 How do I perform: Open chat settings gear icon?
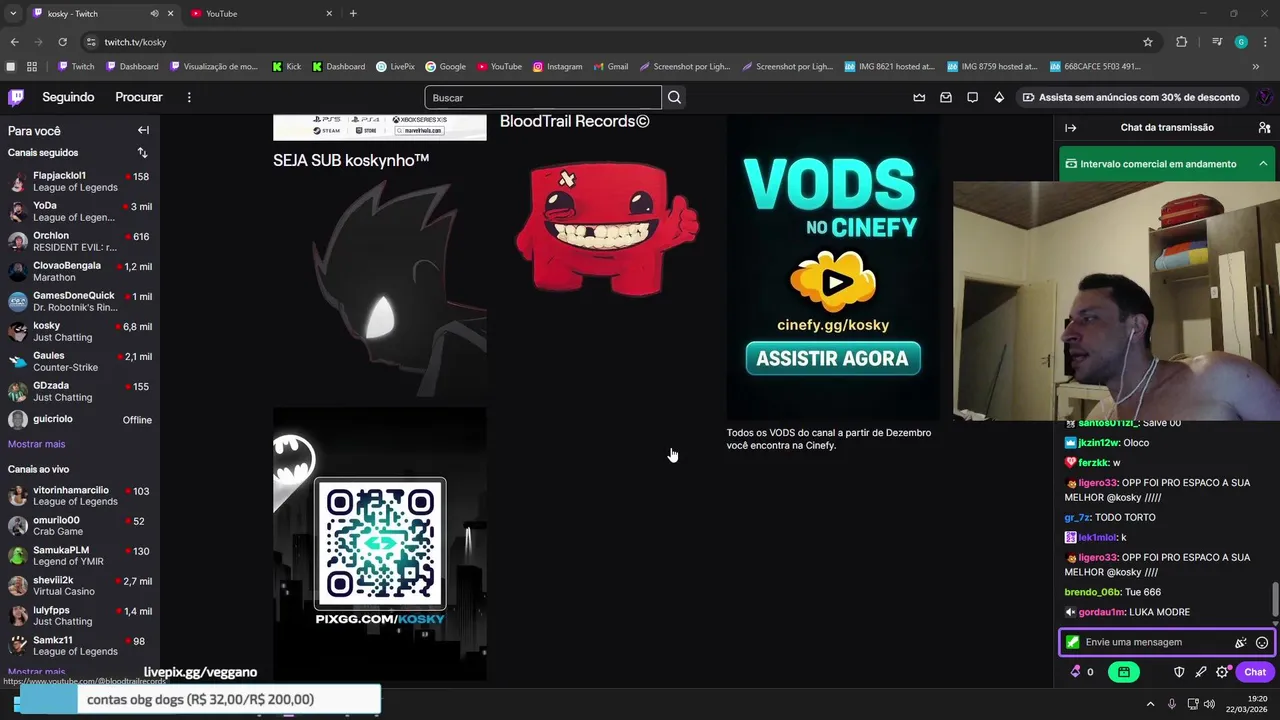coord(1222,672)
